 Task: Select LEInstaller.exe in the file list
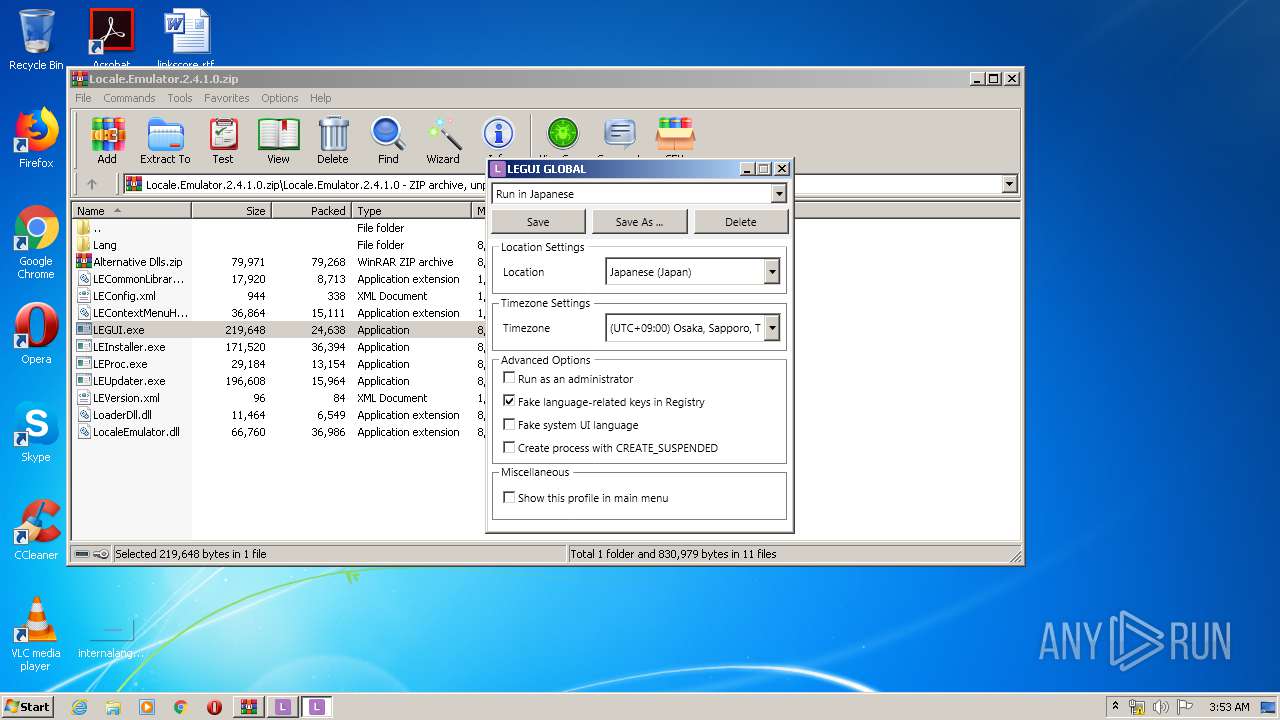pos(279,347)
